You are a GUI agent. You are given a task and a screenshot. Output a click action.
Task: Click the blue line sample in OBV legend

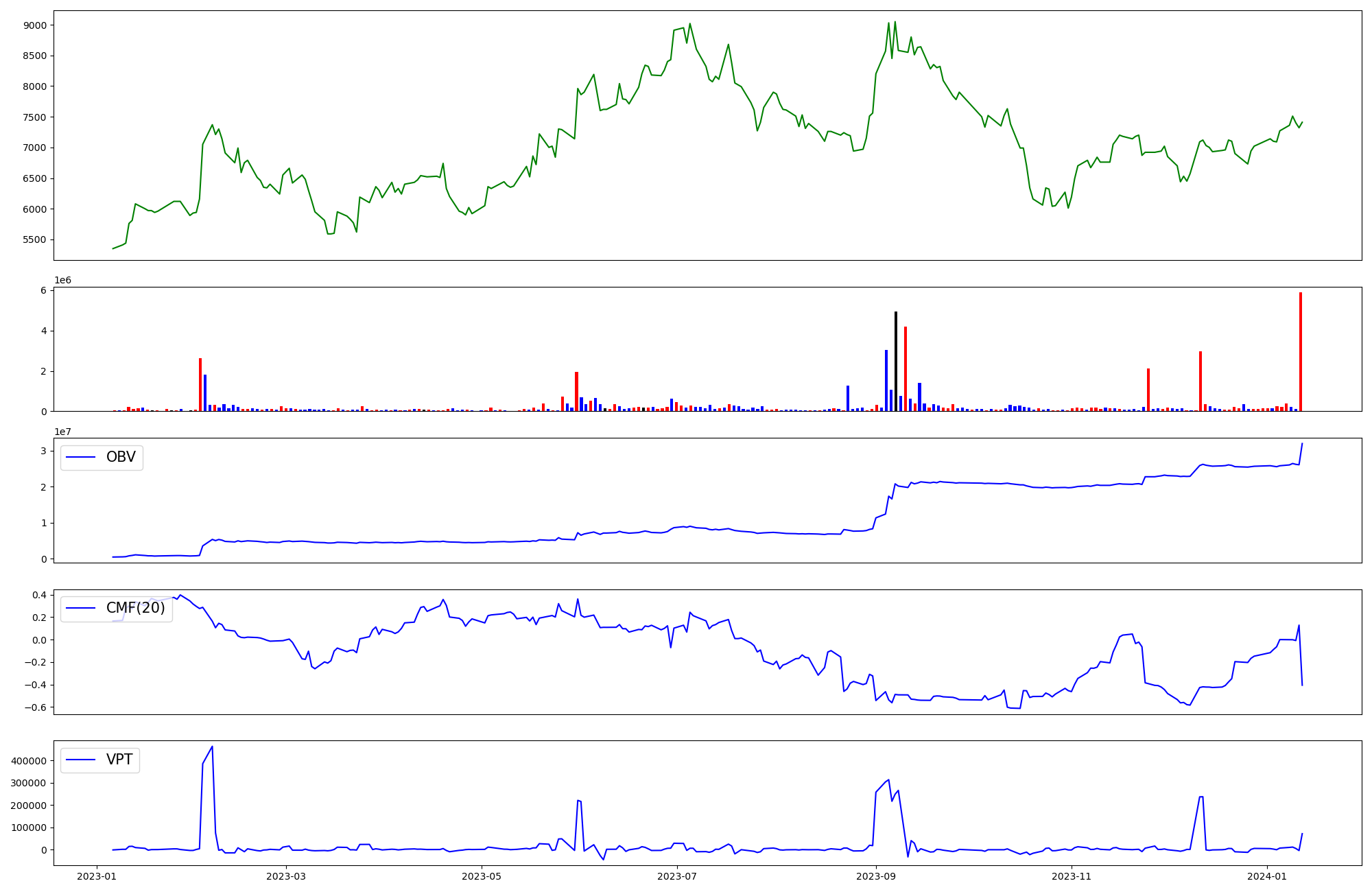(x=81, y=457)
